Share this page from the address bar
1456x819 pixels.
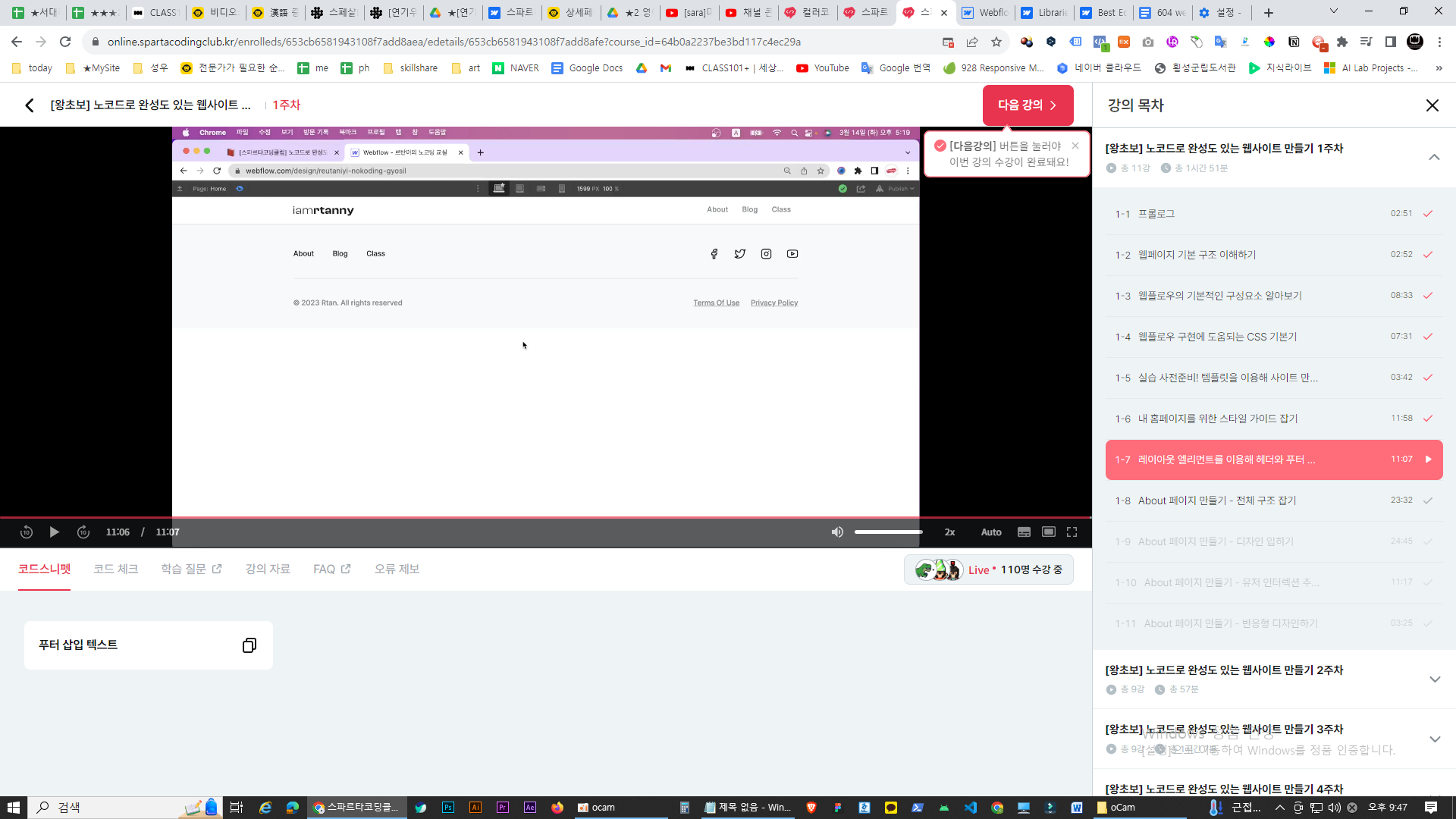pyautogui.click(x=972, y=42)
